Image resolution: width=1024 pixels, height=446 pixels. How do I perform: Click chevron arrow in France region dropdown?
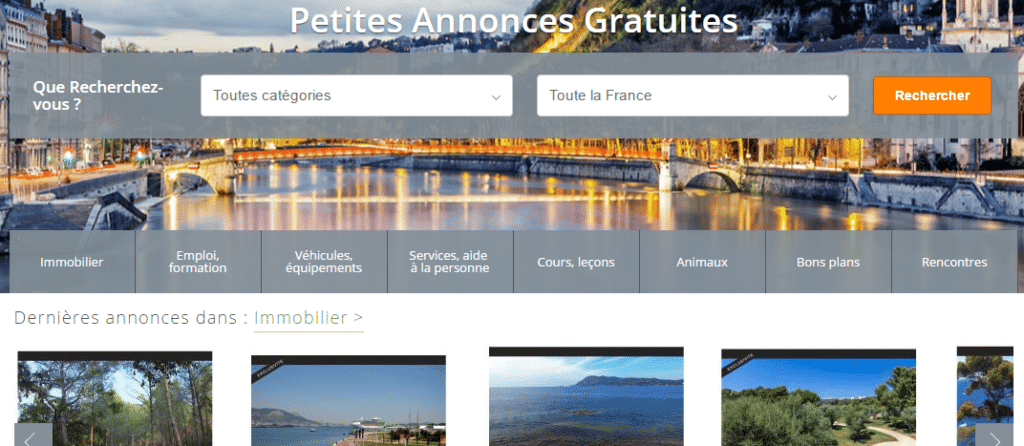point(832,97)
